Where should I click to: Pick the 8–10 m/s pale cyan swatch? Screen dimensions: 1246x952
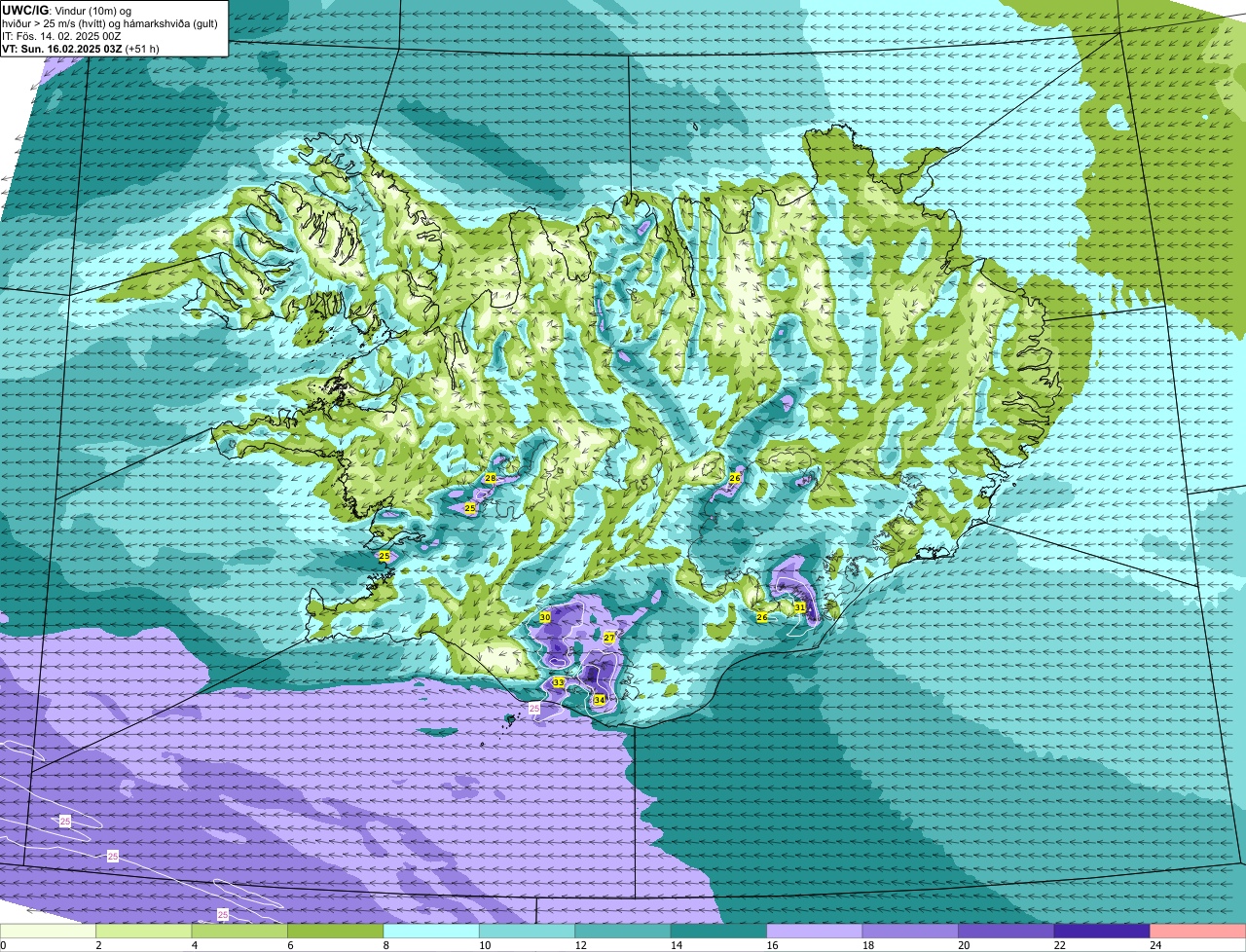[431, 931]
